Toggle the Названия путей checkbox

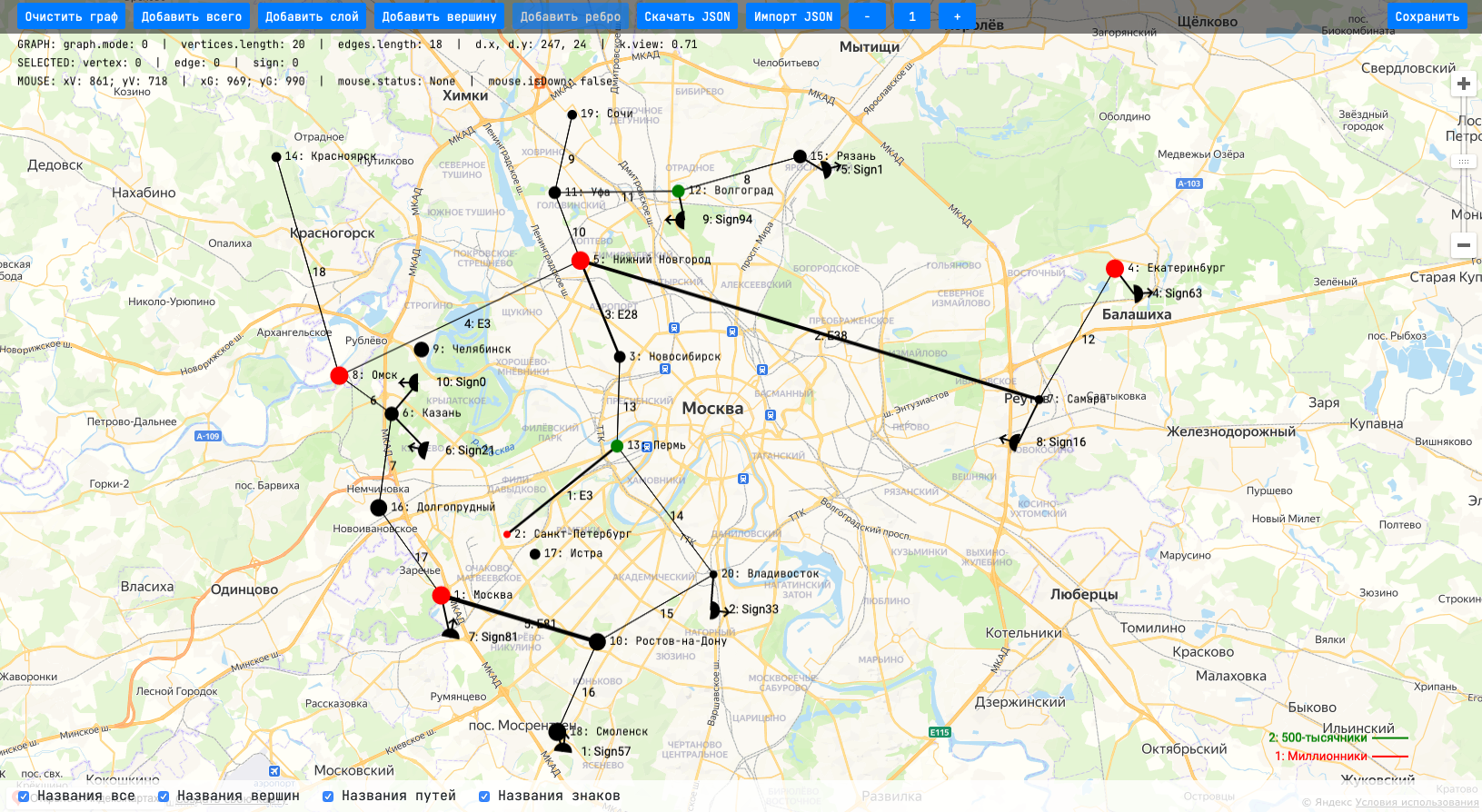click(328, 797)
